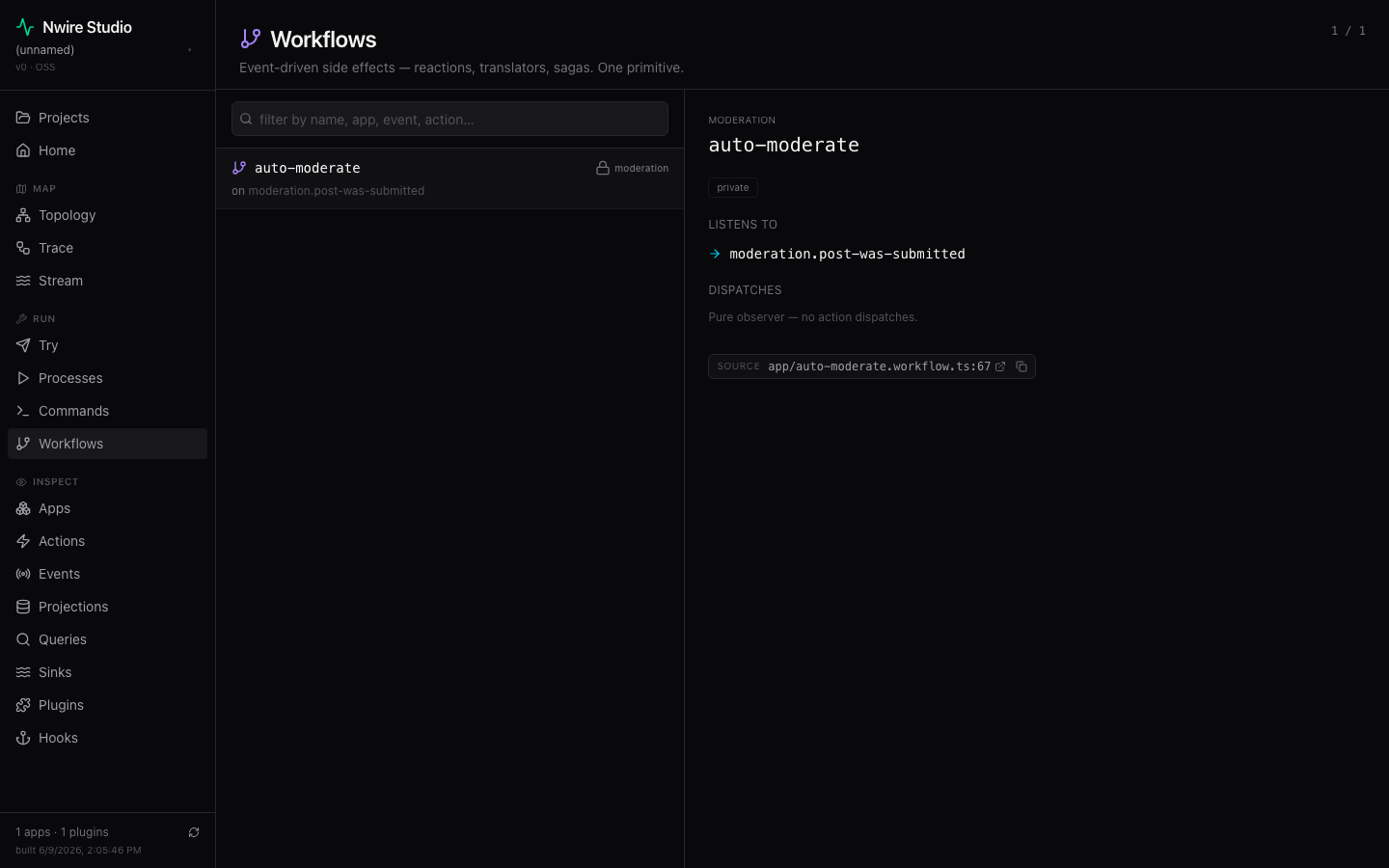Screen dimensions: 1389x868
Task: Open Queries via the magnifier icon
Action: point(23,639)
